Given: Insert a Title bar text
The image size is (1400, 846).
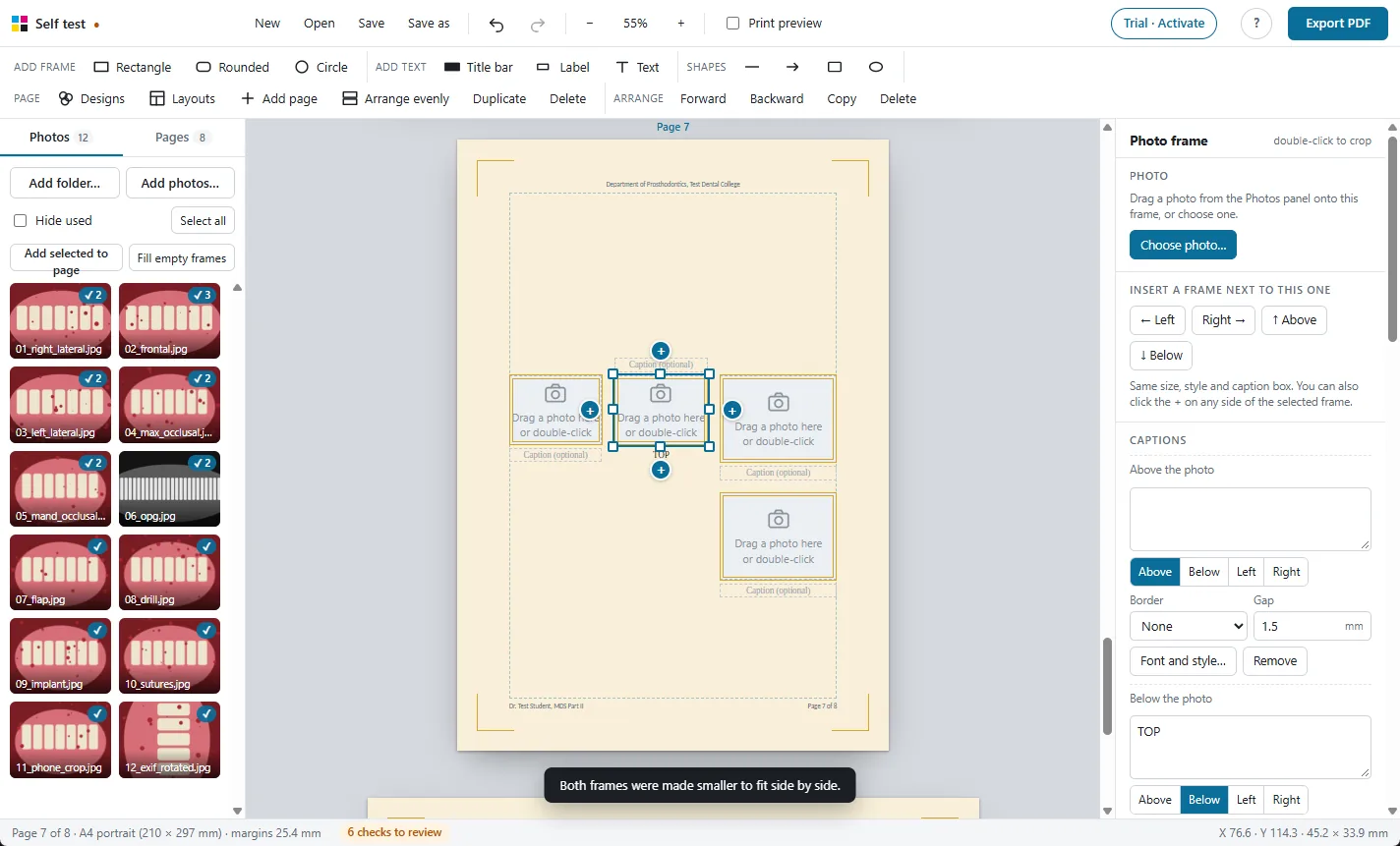Looking at the screenshot, I should point(479,67).
